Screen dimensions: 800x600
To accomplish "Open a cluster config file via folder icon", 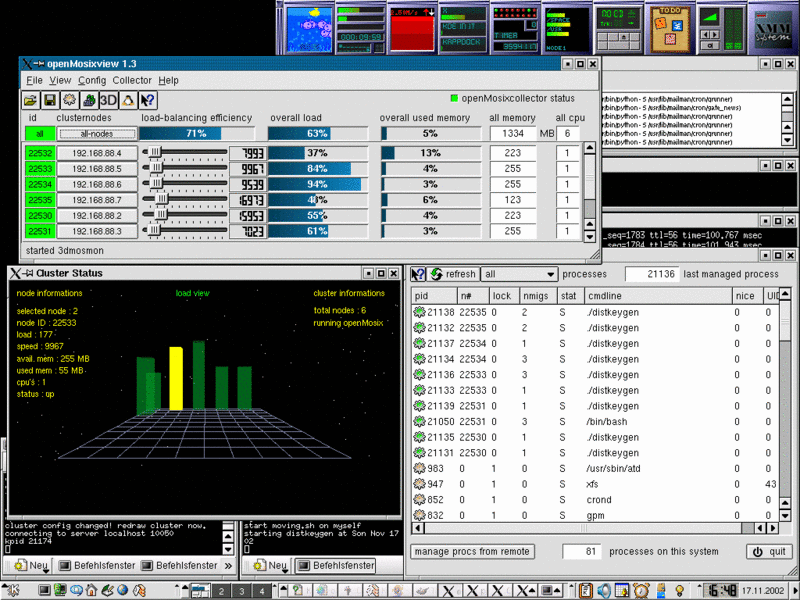I will pyautogui.click(x=29, y=100).
